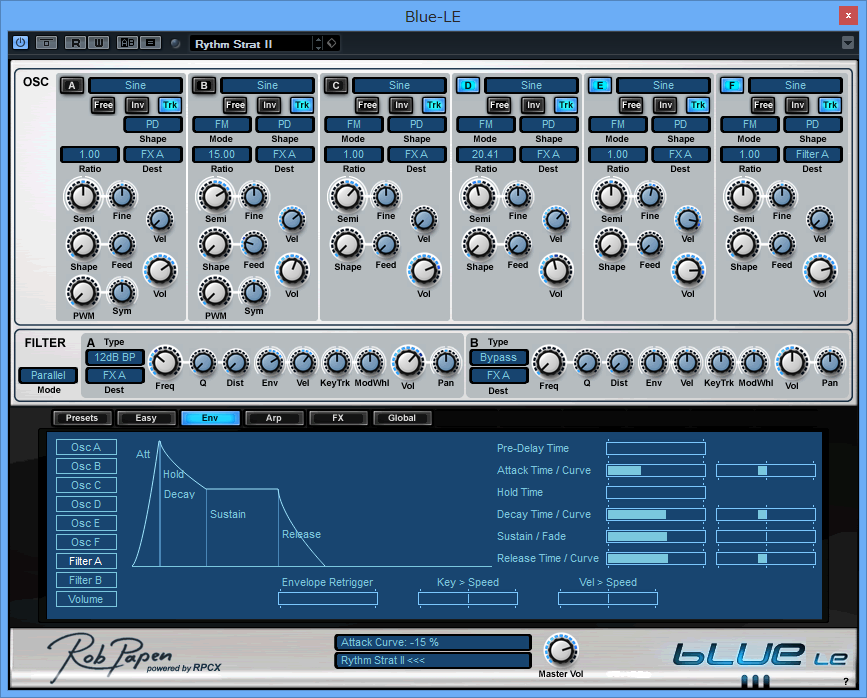Enable Free mode on oscillator A

103,105
